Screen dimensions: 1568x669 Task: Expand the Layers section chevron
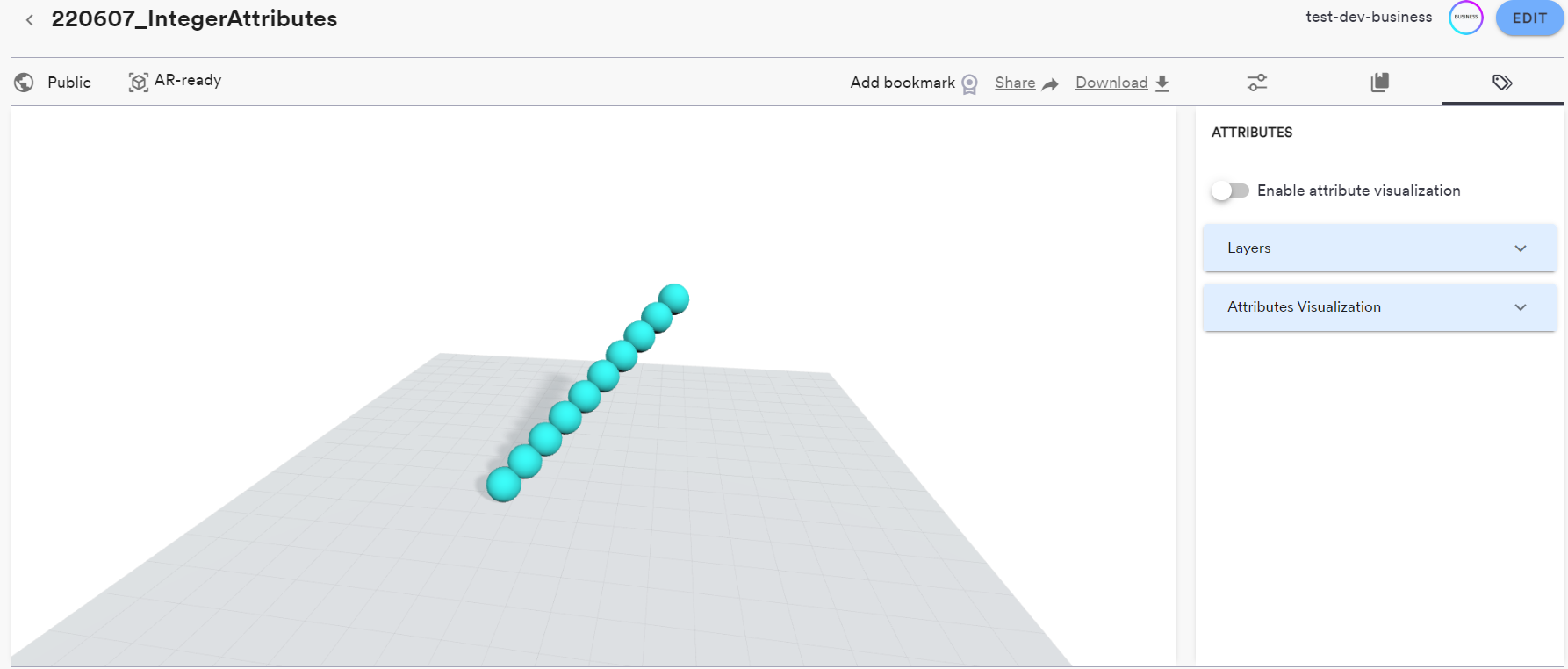[1521, 248]
